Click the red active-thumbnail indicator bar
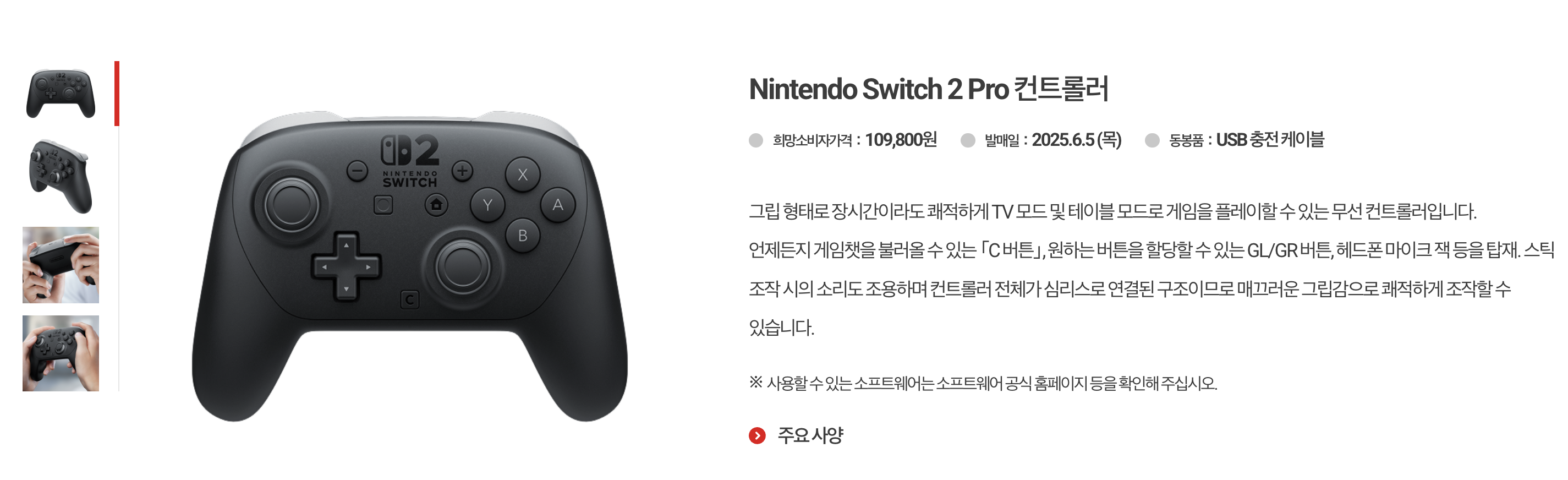The image size is (1568, 480). point(117,93)
